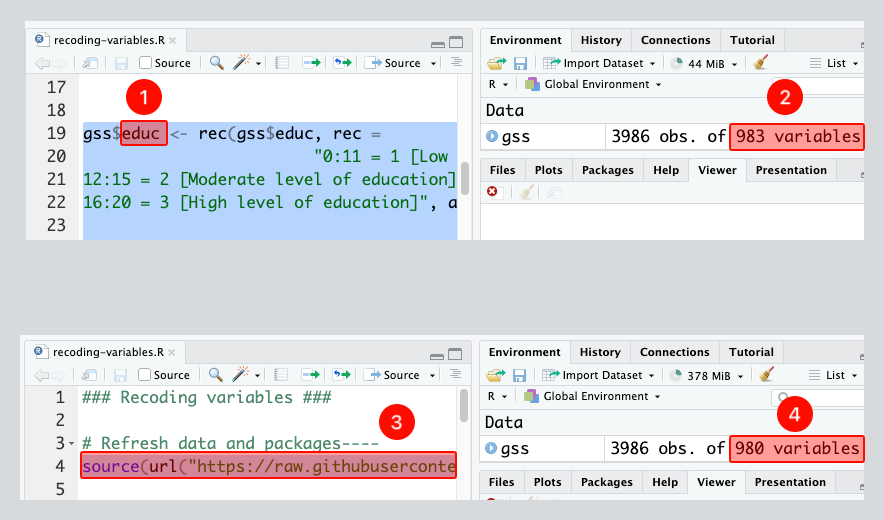
Task: Close the recoding-variables.R tab in upper editor
Action: tap(173, 41)
